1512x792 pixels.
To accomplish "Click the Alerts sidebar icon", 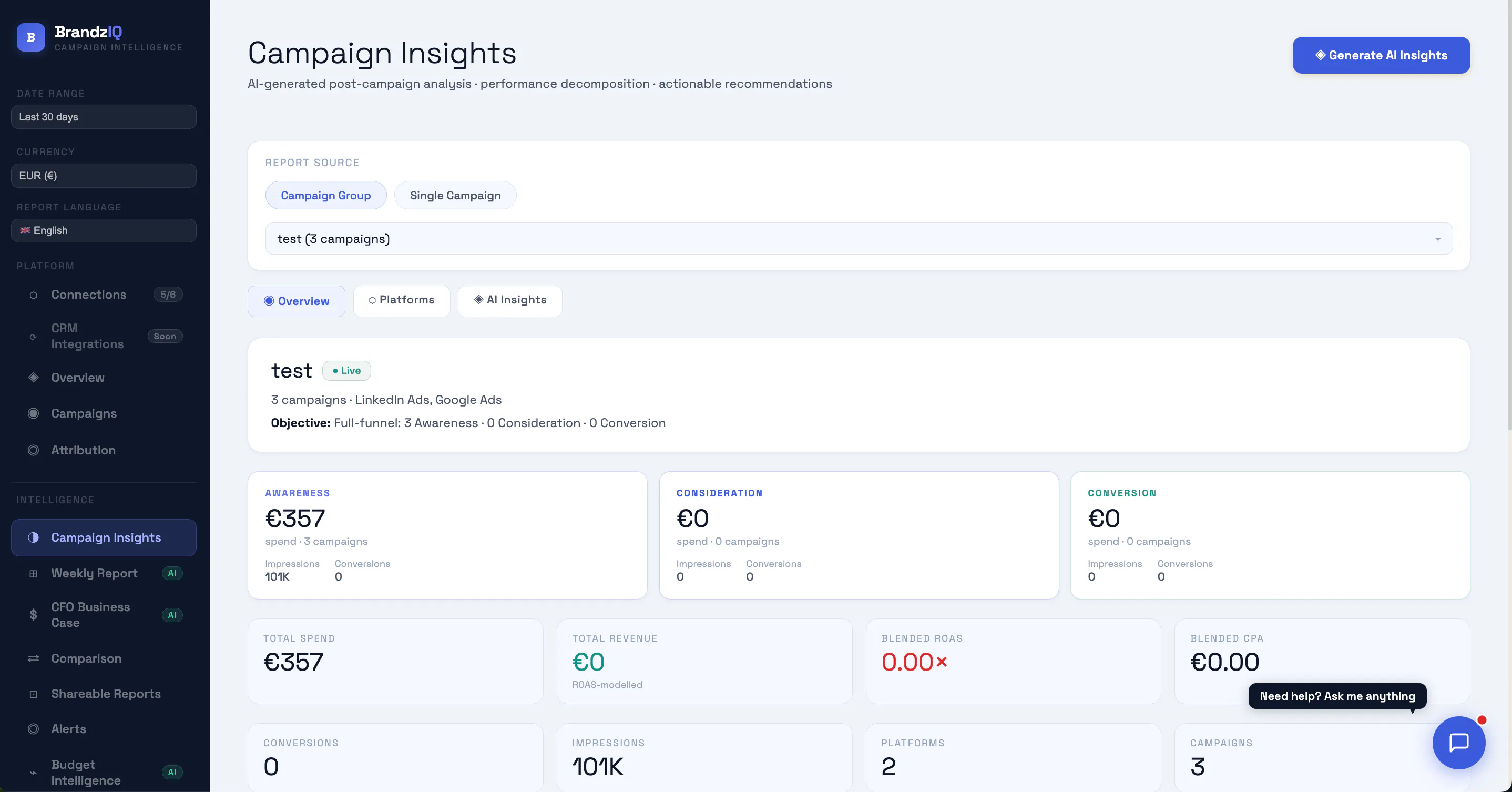I will tap(34, 728).
